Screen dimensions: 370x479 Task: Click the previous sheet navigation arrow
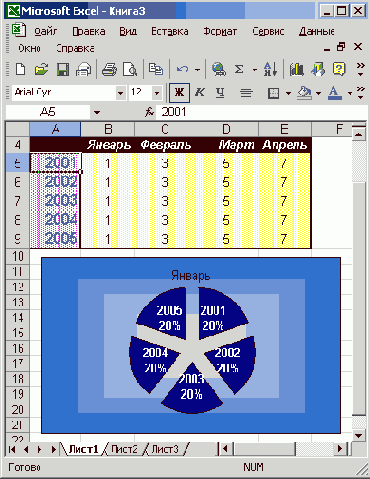(x=26, y=449)
